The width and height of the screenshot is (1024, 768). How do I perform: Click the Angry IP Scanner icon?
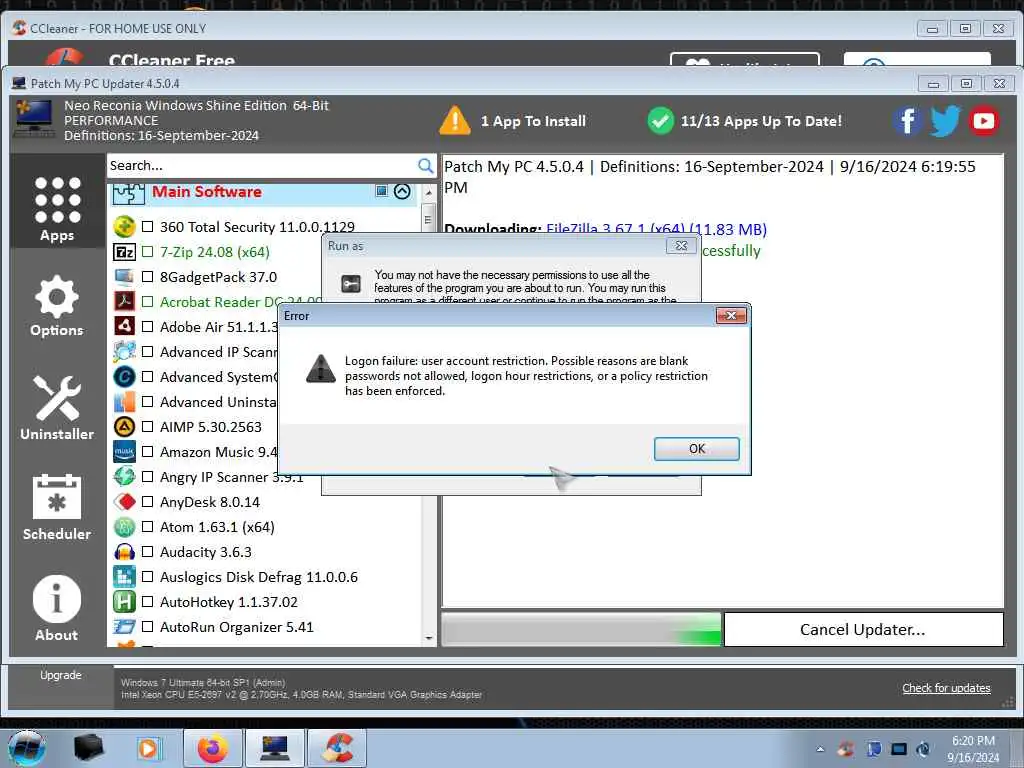tap(124, 477)
